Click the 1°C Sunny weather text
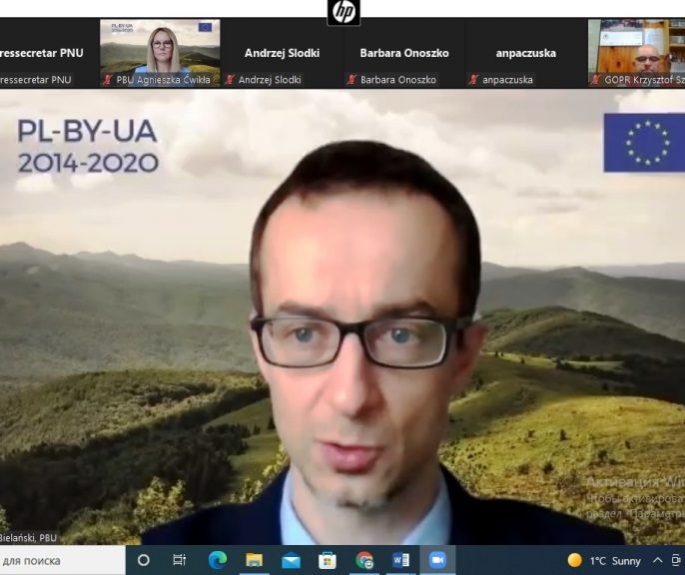Screen dimensions: 685x575 coord(614,560)
